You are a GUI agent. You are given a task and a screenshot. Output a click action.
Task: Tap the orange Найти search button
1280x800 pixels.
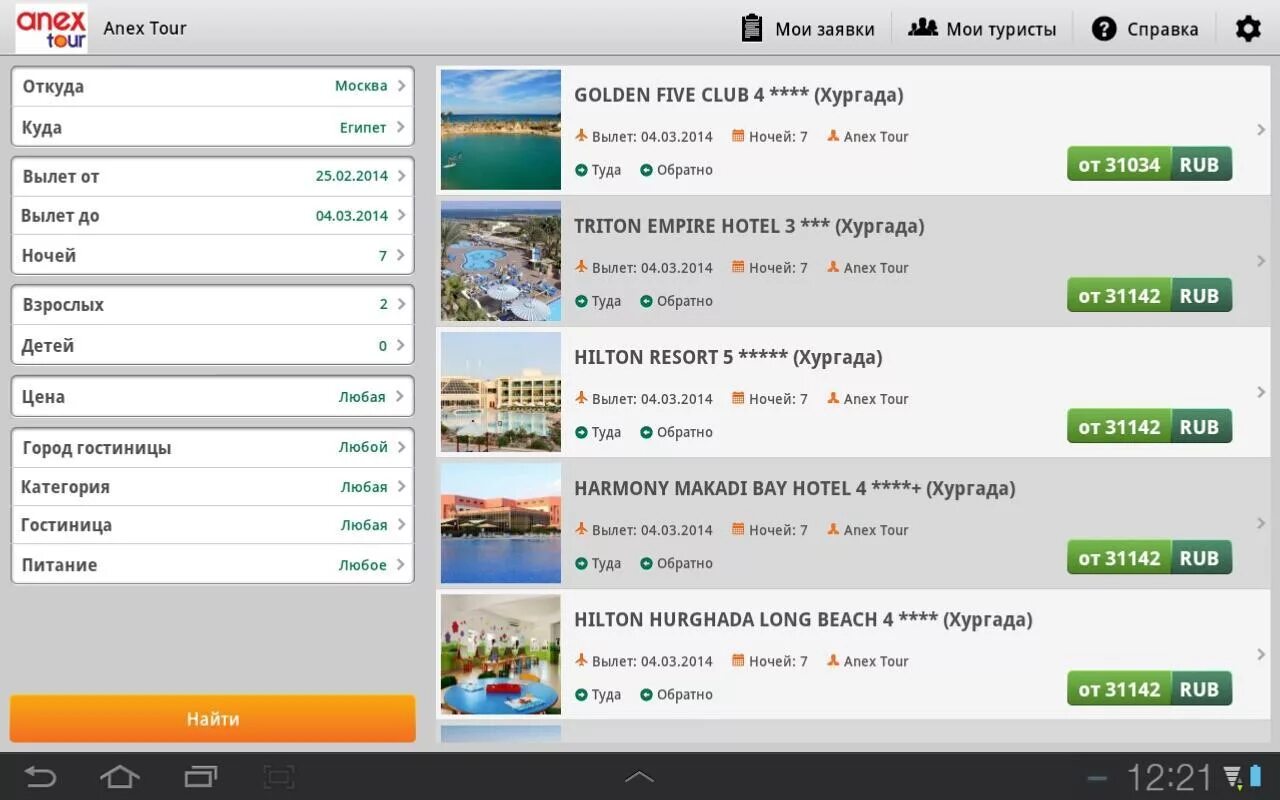pyautogui.click(x=212, y=718)
